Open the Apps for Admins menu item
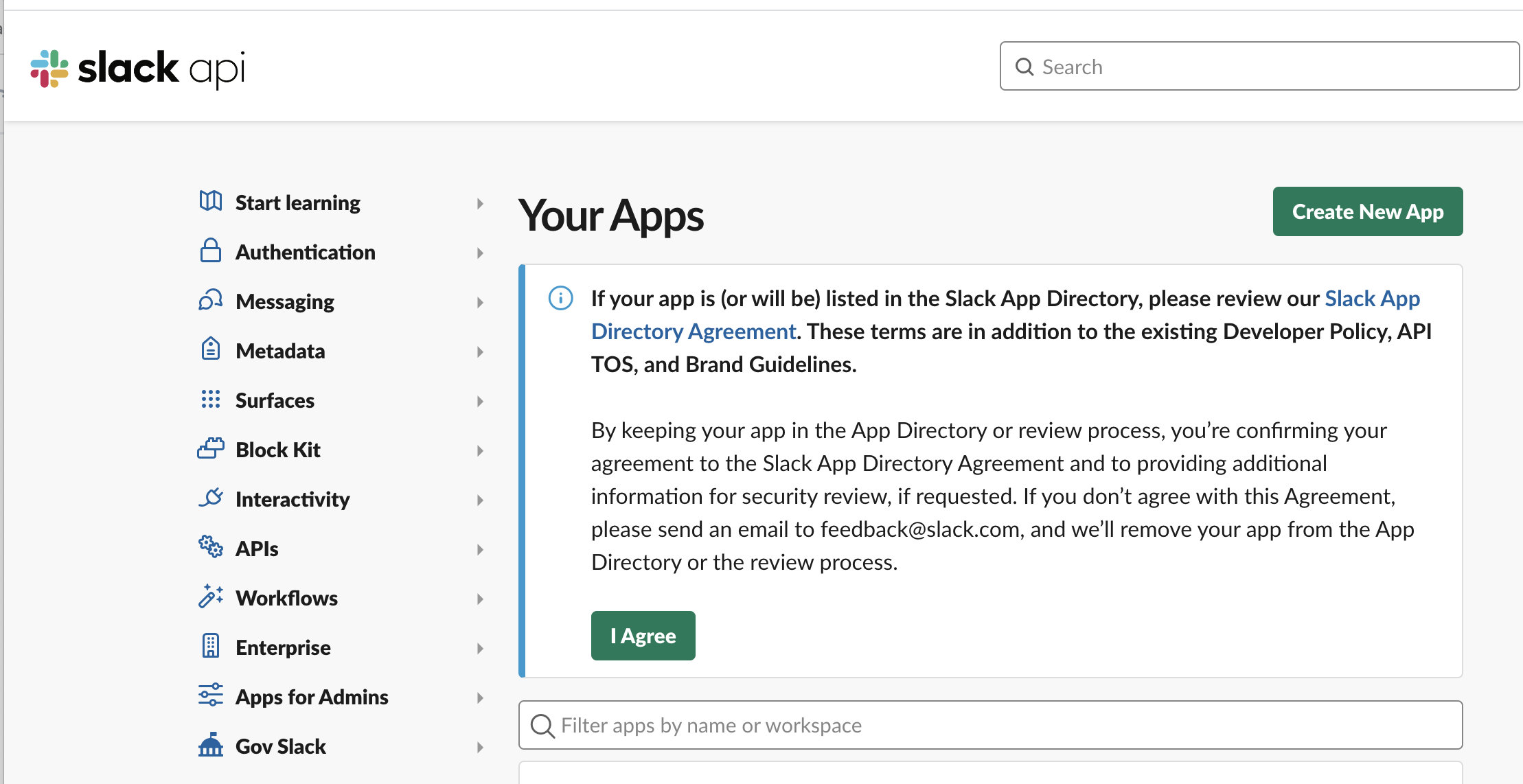The width and height of the screenshot is (1523, 784). click(312, 697)
